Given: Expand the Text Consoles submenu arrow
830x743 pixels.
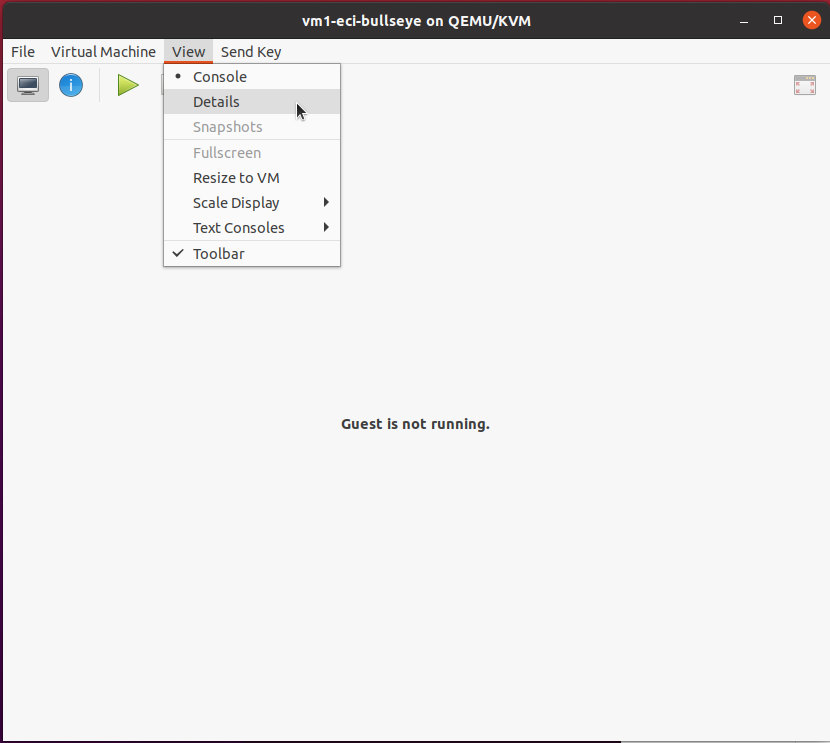Looking at the screenshot, I should pyautogui.click(x=326, y=228).
